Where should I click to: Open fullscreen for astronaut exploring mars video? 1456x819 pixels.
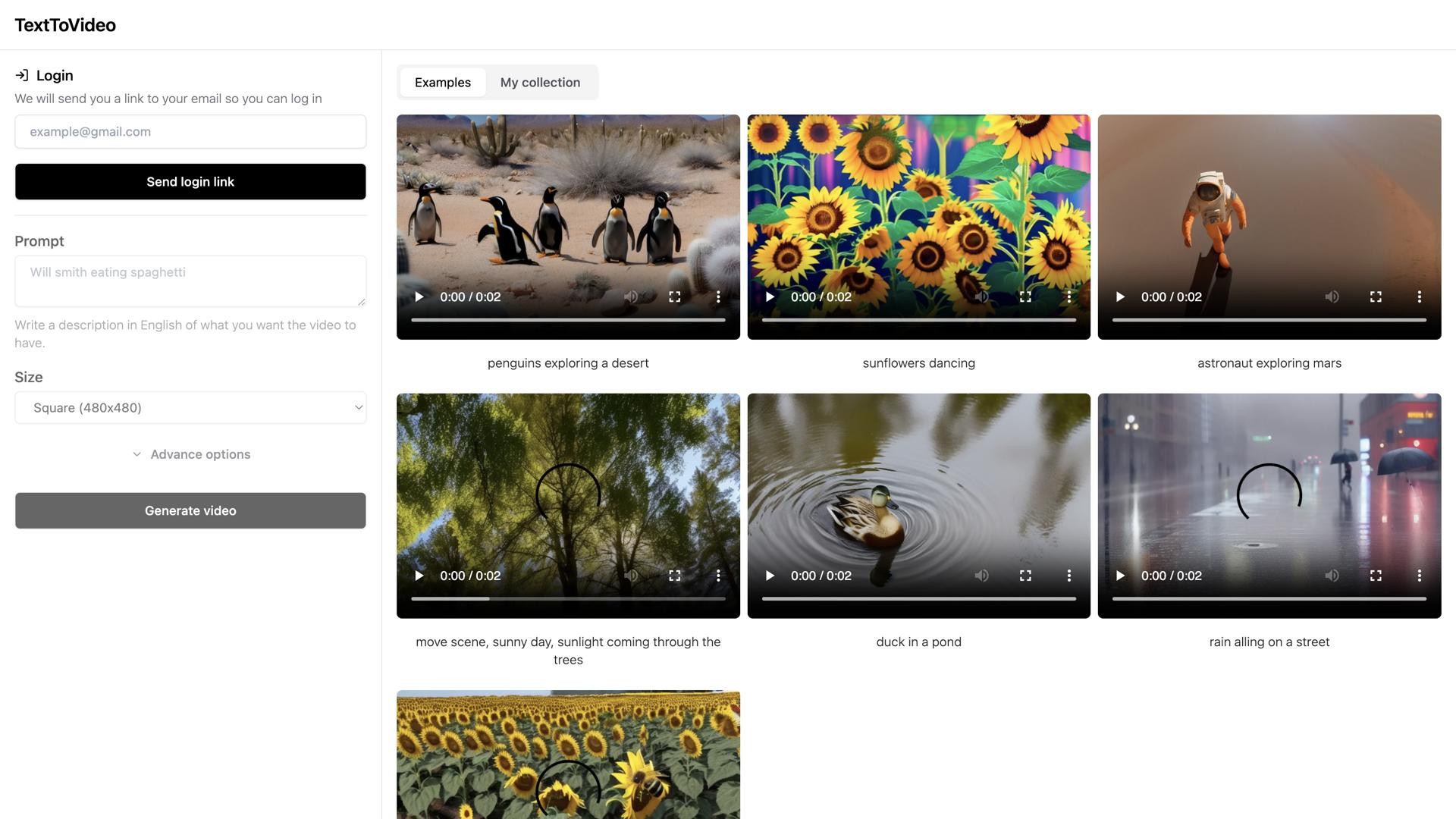(x=1376, y=297)
